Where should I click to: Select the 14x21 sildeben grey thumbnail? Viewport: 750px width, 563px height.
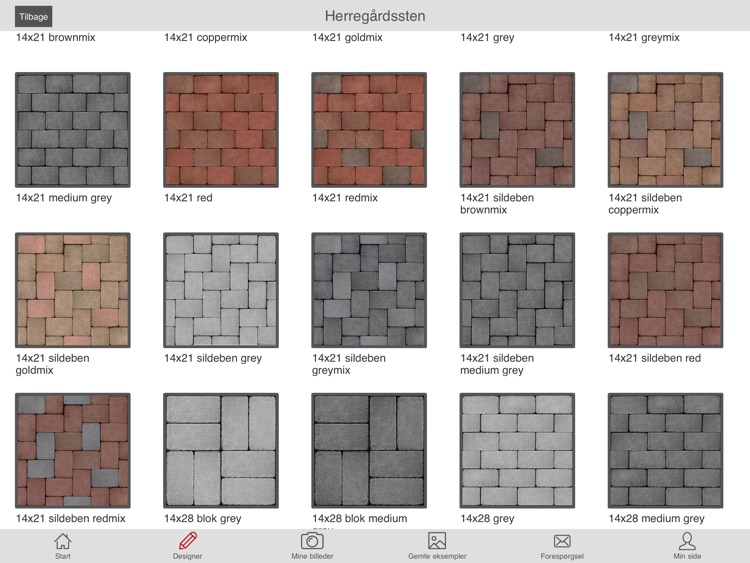pyautogui.click(x=221, y=290)
